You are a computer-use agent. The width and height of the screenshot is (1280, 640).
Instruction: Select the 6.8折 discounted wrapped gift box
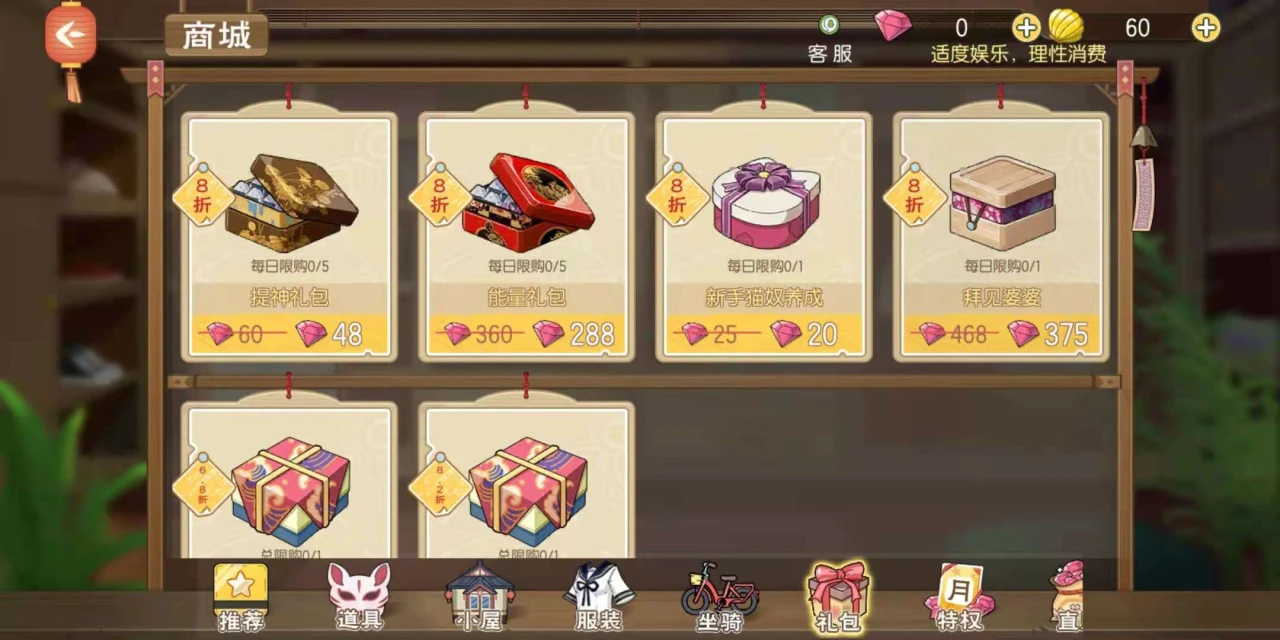[x=289, y=482]
